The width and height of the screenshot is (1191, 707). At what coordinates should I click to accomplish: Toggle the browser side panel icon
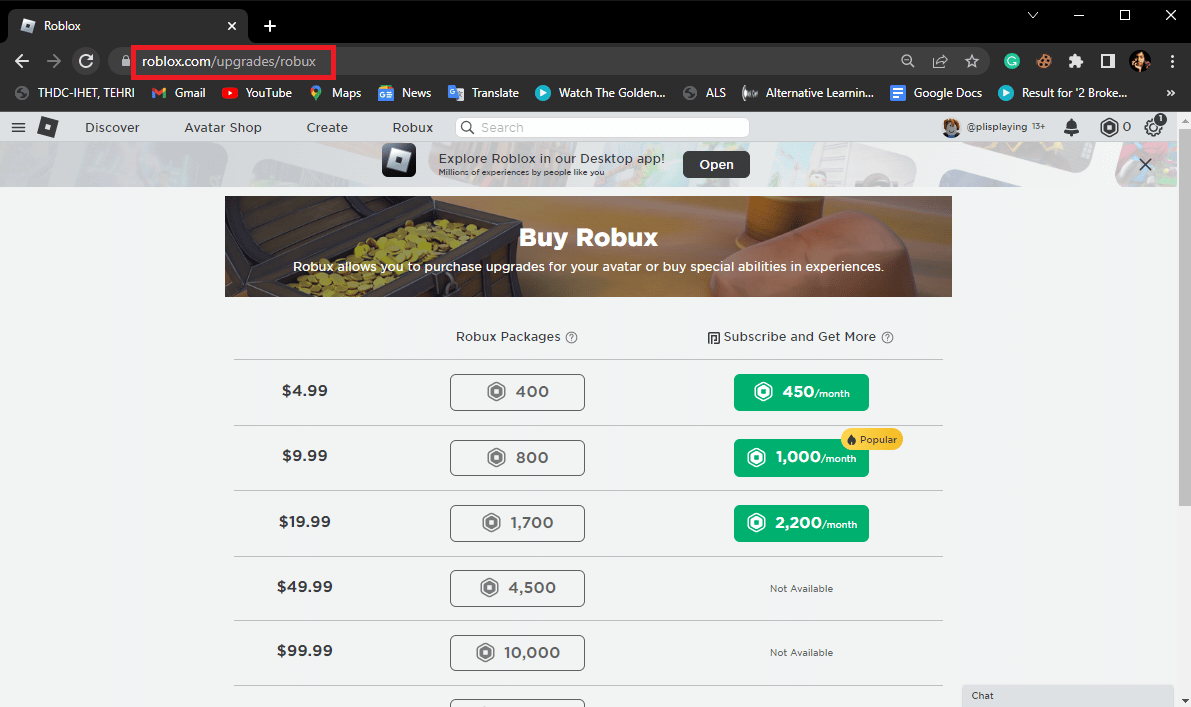point(1107,62)
